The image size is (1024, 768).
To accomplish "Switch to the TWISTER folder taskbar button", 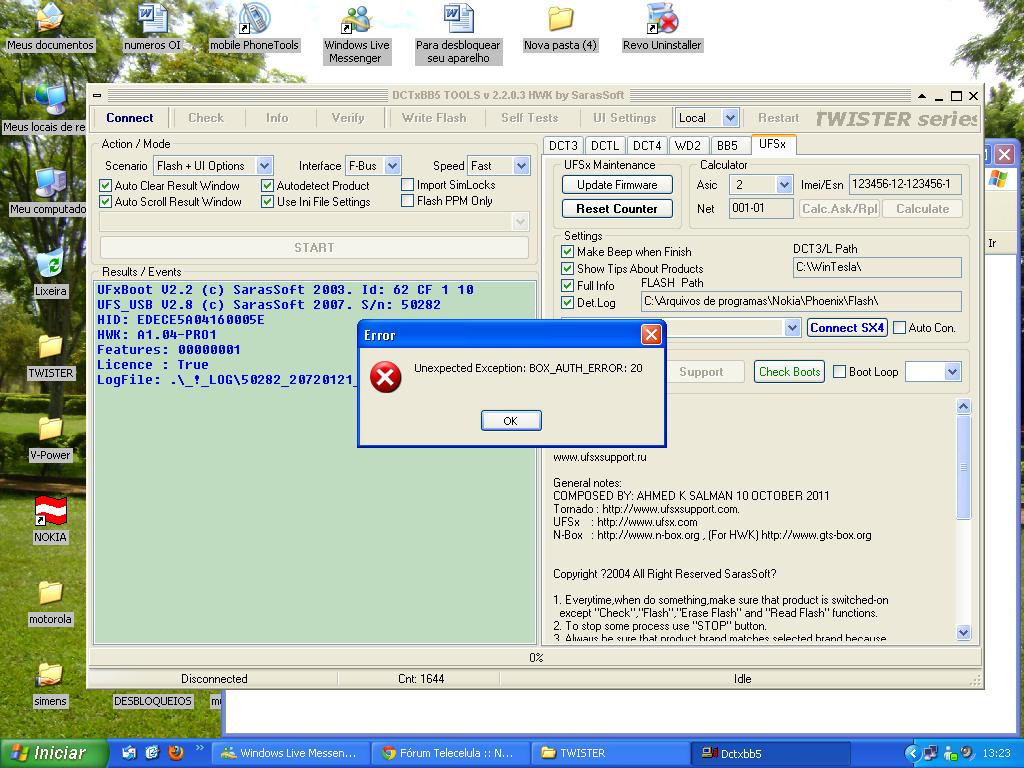I will pos(611,753).
